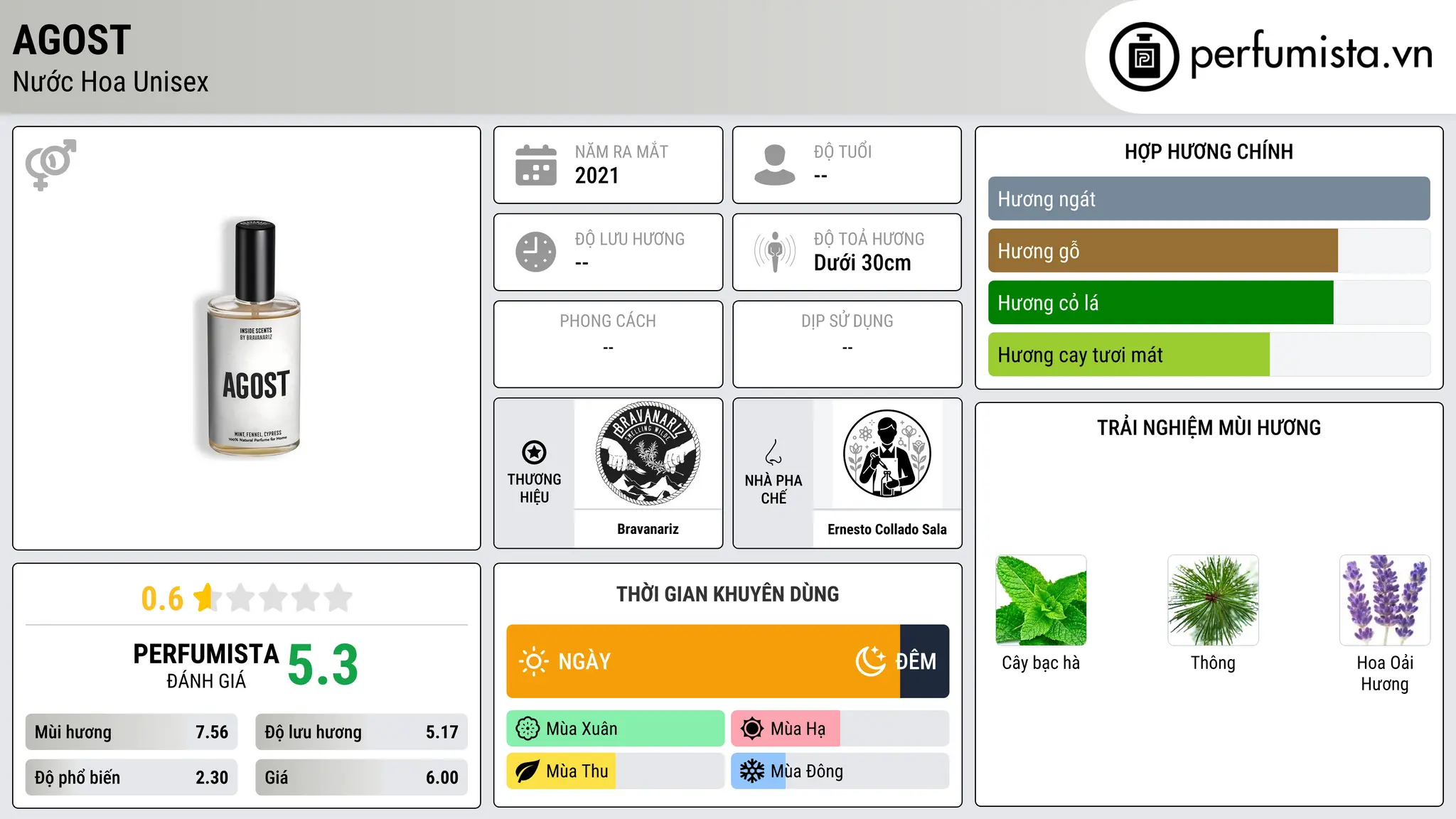1456x819 pixels.
Task: Click the Trải nghiệm mùi hương heading
Action: tap(1209, 427)
